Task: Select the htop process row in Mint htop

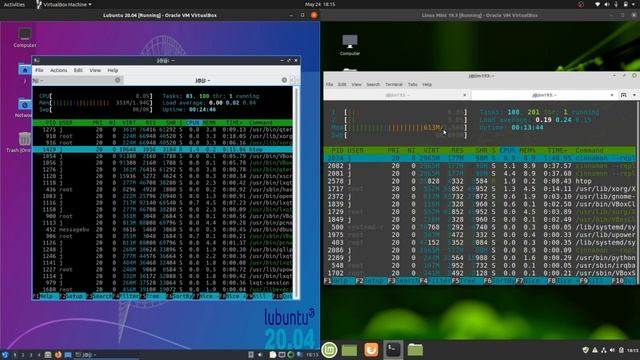Action: 480,181
